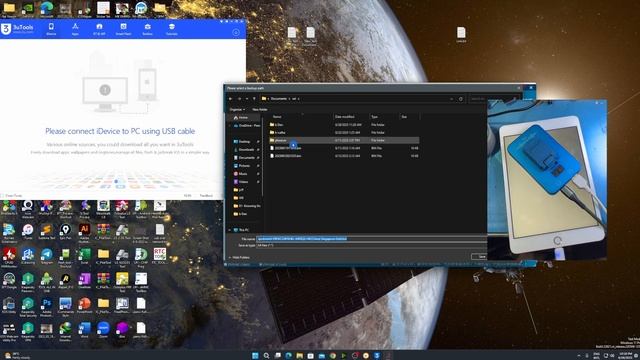Viewport: 640px width, 360px height.
Task: Click the Save button in the dialog
Action: pos(479,256)
